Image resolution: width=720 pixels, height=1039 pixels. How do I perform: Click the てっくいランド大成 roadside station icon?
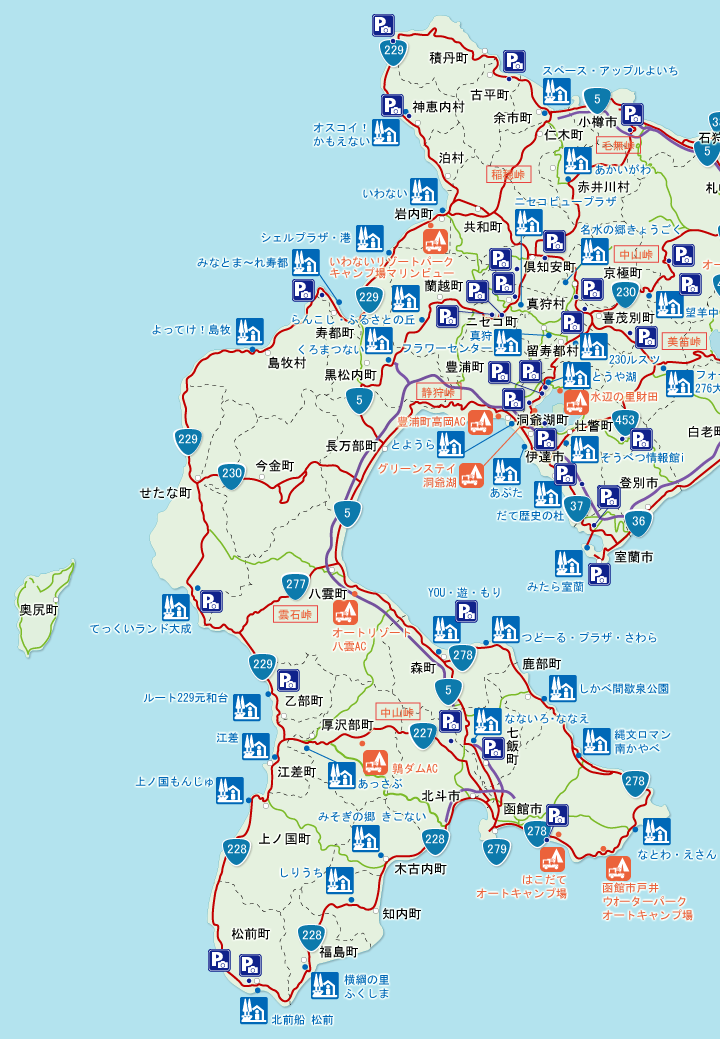point(176,608)
